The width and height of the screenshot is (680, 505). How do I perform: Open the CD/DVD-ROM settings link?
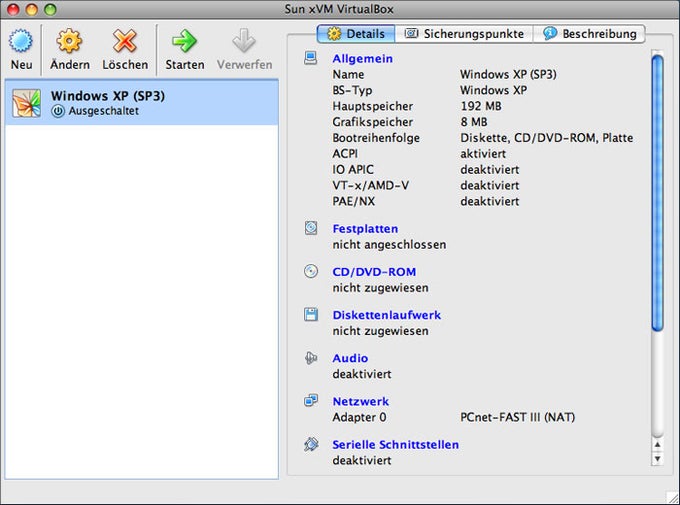click(374, 272)
